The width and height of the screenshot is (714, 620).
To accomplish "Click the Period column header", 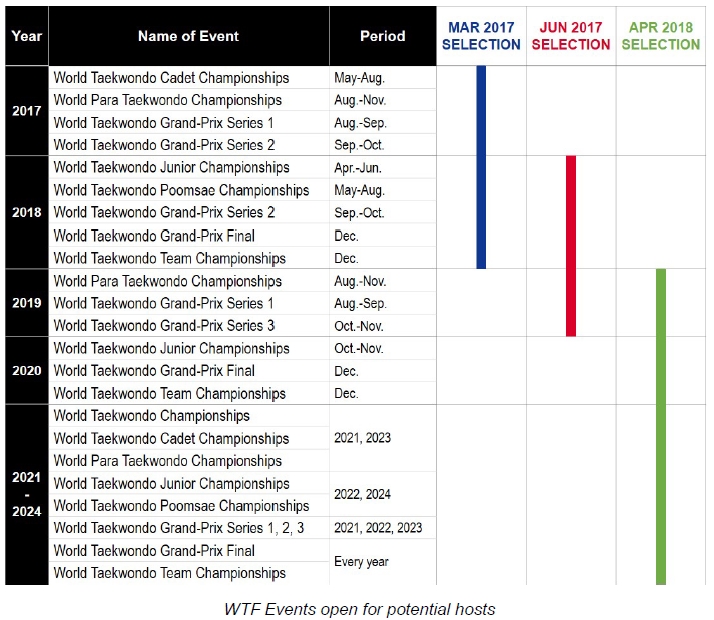I will click(383, 36).
